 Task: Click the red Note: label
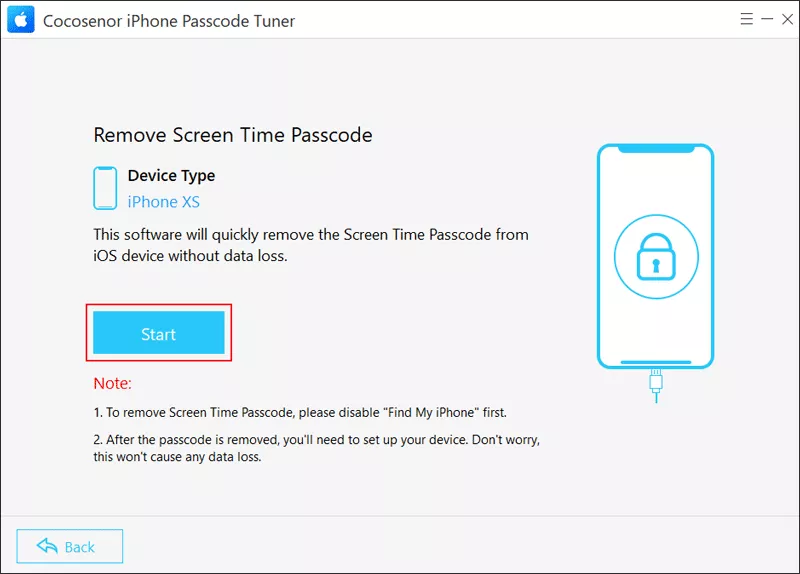tap(112, 383)
